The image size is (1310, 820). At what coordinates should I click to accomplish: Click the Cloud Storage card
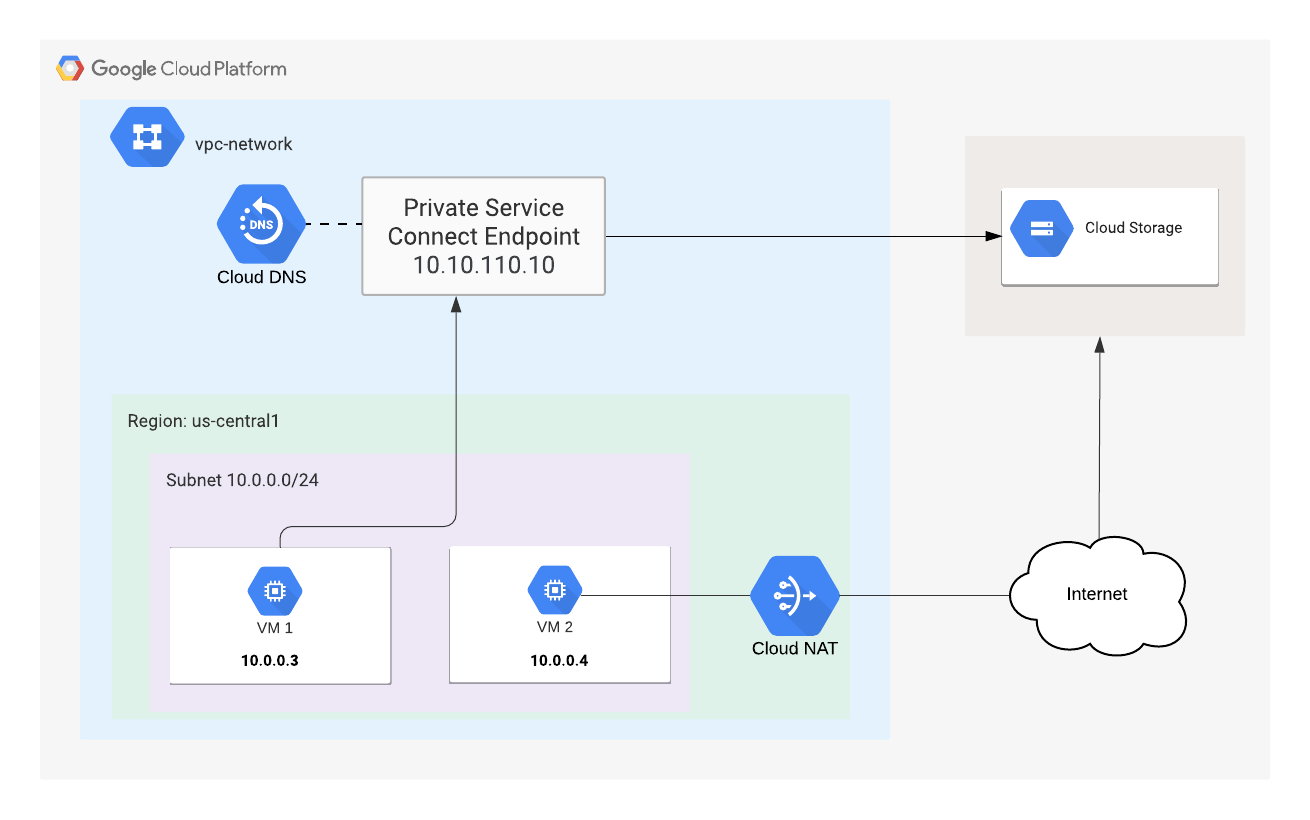click(x=1110, y=235)
